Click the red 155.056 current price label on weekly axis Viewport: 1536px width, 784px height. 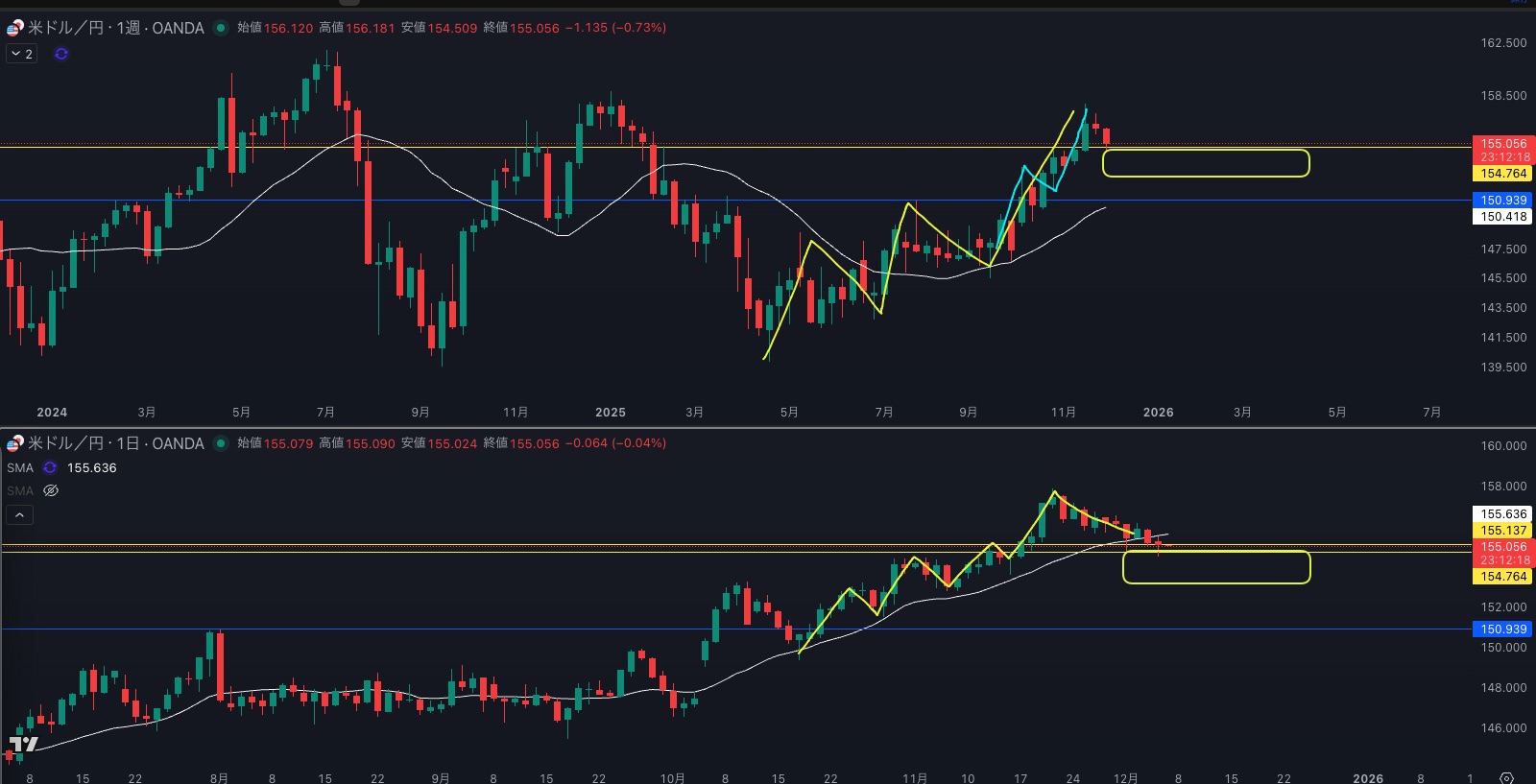(1502, 144)
